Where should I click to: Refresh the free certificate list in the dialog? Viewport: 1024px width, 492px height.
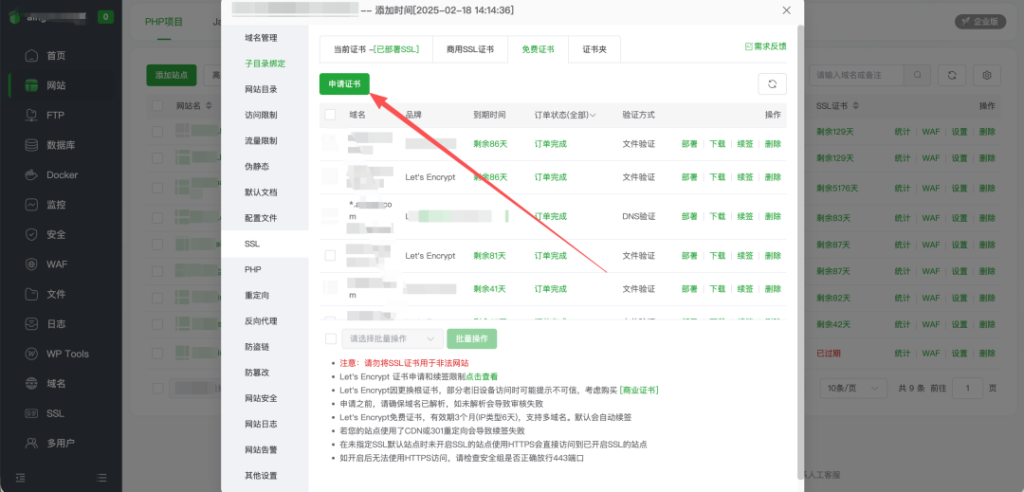772,84
